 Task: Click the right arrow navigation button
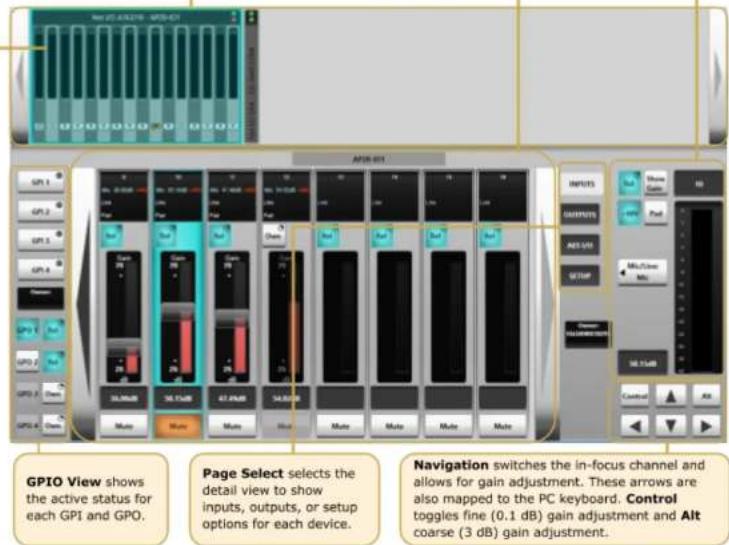706,425
